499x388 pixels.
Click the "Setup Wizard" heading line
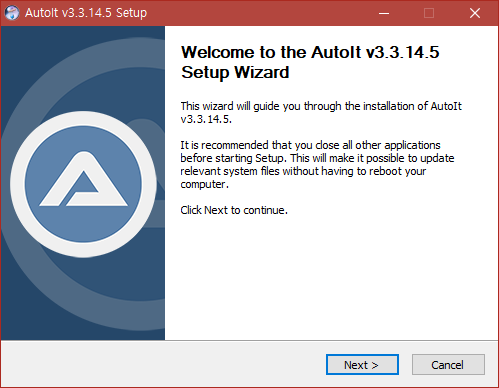[x=235, y=72]
